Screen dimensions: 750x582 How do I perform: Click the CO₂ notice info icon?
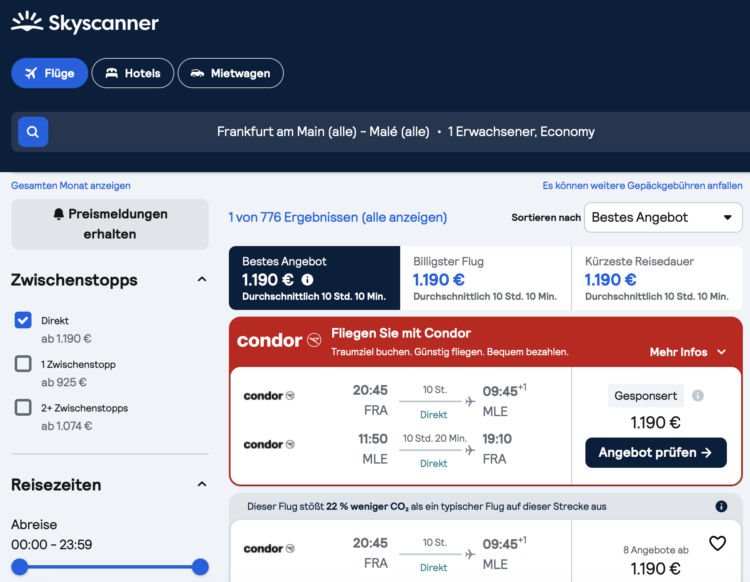(721, 506)
